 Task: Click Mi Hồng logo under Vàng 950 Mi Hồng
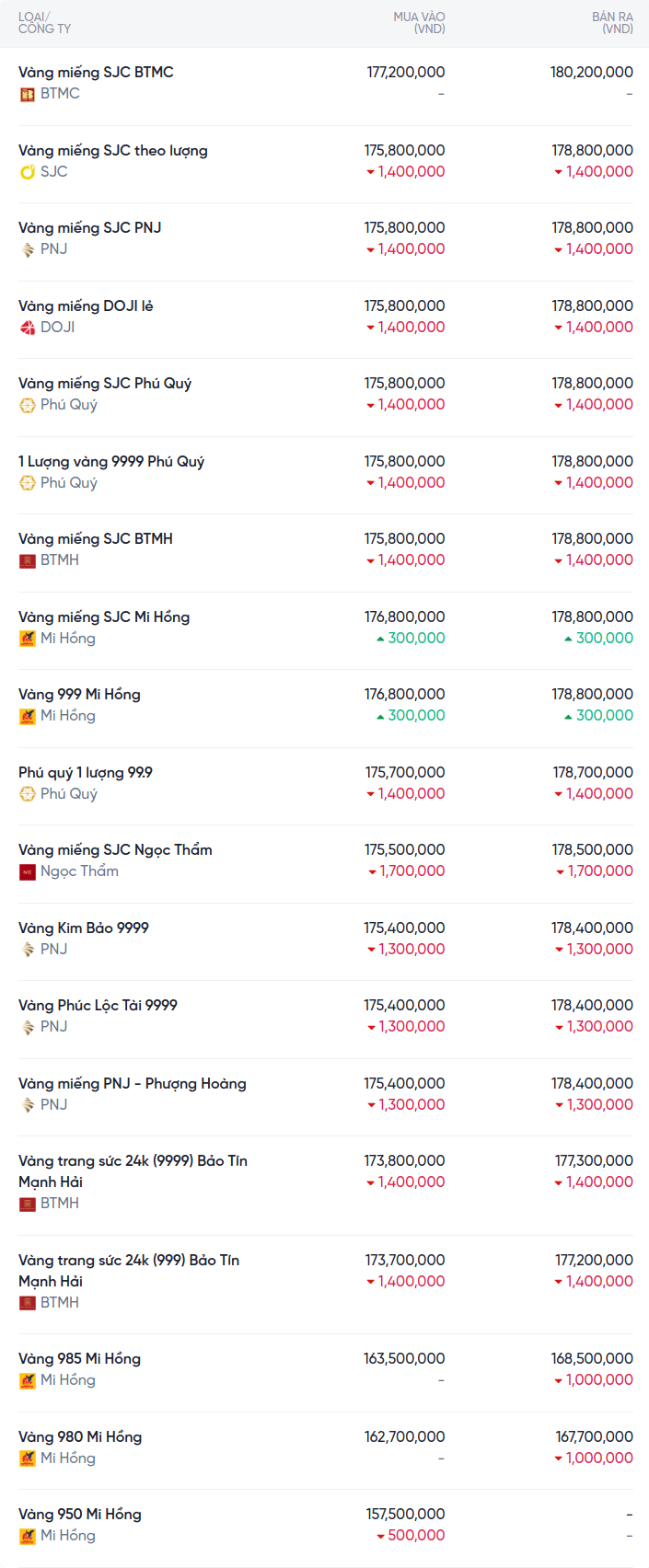click(x=28, y=1536)
